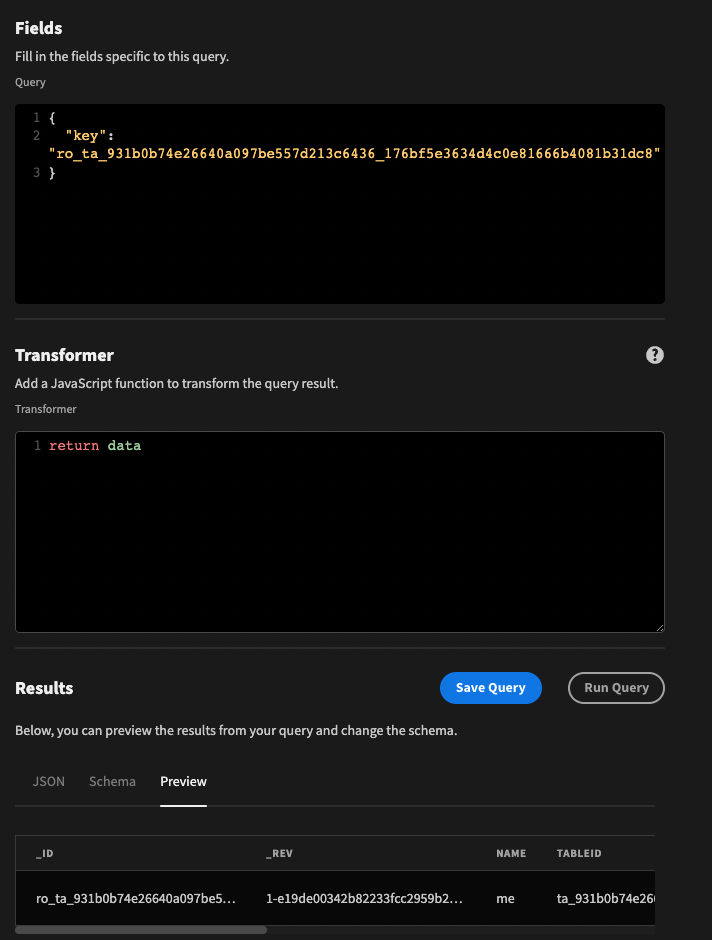The height and width of the screenshot is (940, 712).
Task: Click the Save Query button
Action: 490,688
